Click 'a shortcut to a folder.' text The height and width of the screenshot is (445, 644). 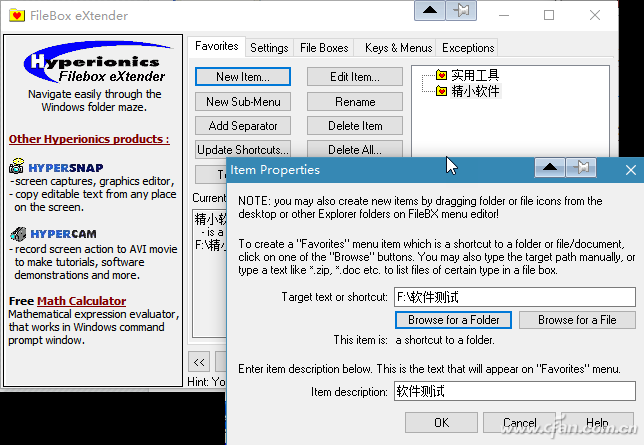pos(445,340)
